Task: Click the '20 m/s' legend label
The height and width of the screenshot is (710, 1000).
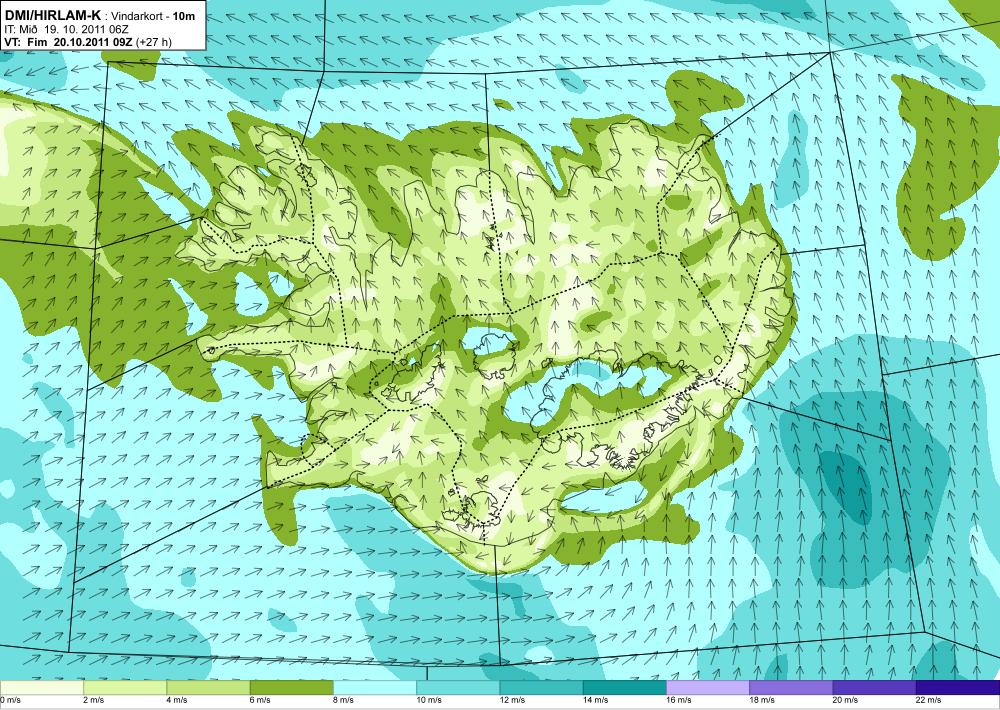Action: click(x=845, y=700)
